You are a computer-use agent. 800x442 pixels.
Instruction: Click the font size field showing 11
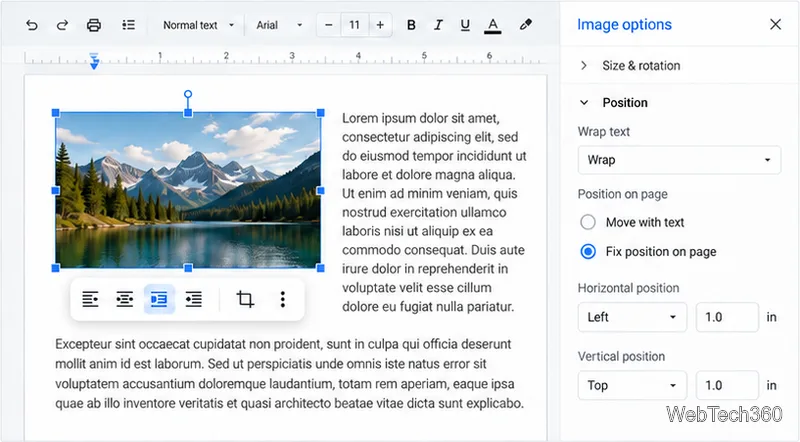354,25
